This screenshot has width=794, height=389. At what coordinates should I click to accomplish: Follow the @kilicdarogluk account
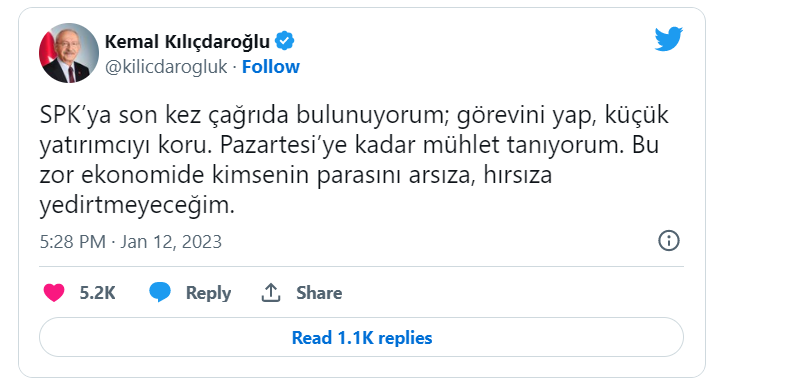pos(270,67)
